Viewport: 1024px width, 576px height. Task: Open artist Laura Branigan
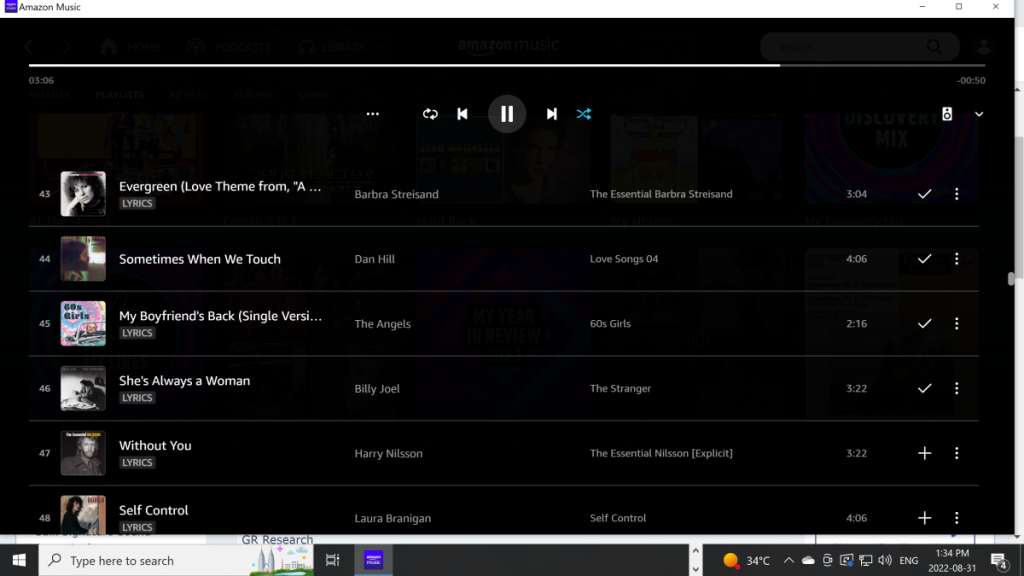(392, 518)
